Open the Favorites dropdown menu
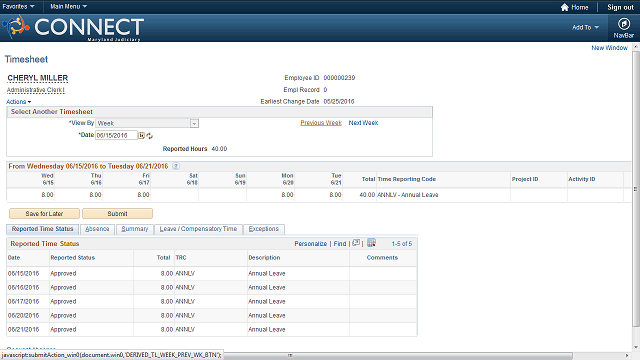Viewport: 640px width, 360px height. point(18,7)
